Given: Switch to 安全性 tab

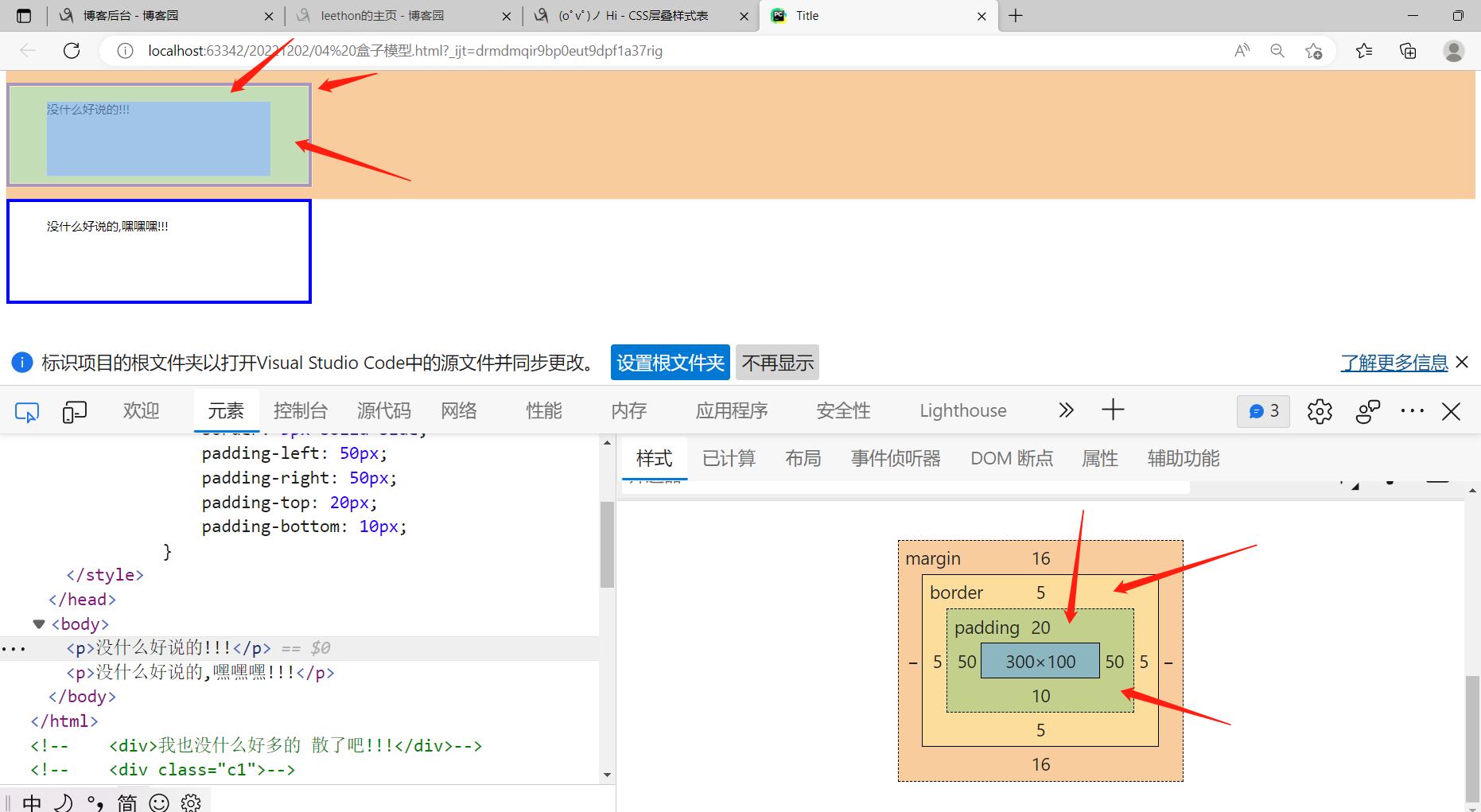Looking at the screenshot, I should point(843,410).
